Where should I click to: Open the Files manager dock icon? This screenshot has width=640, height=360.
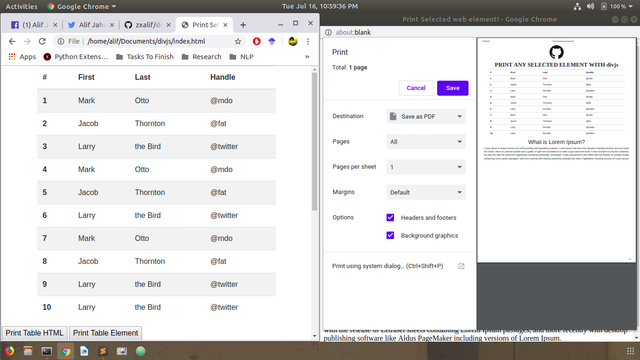pyautogui.click(x=28, y=351)
